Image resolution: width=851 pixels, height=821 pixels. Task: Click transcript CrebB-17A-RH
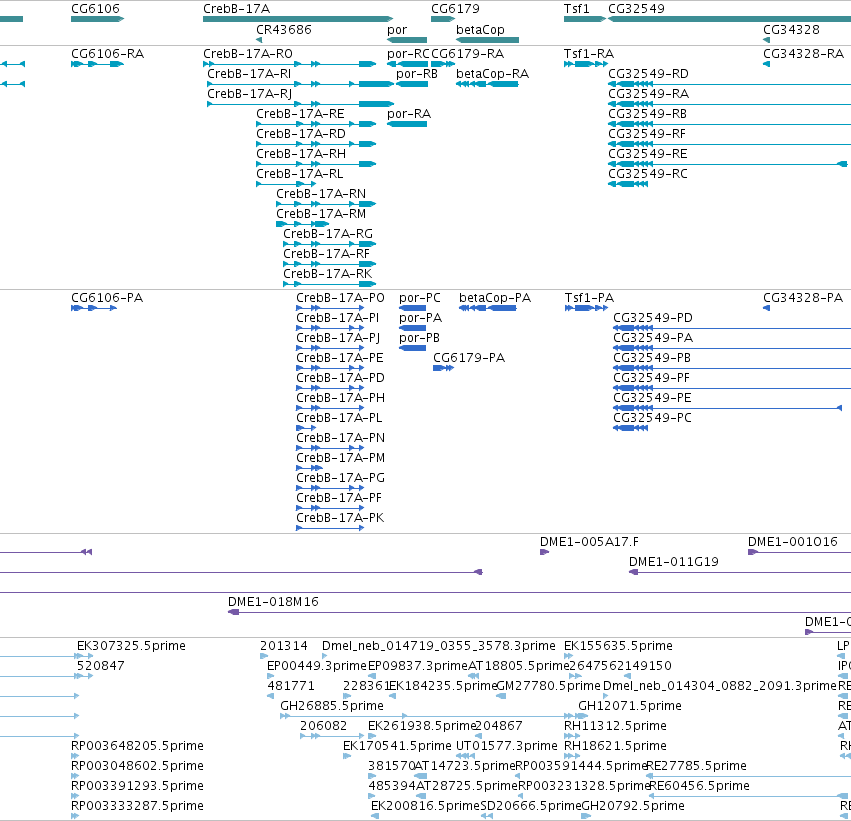point(316,164)
